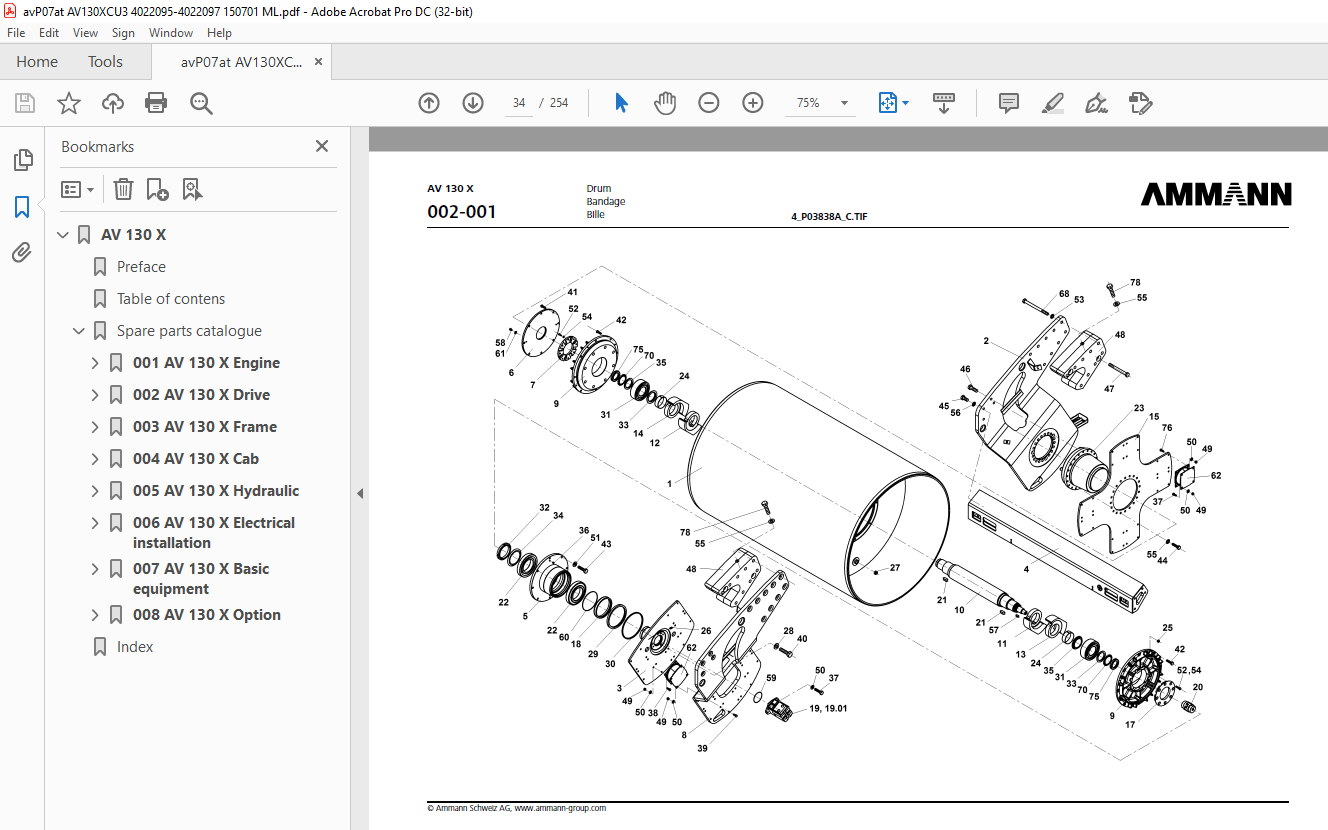The image size is (1328, 830).
Task: Collapse the AV 130 X bookmark
Action: 63,235
